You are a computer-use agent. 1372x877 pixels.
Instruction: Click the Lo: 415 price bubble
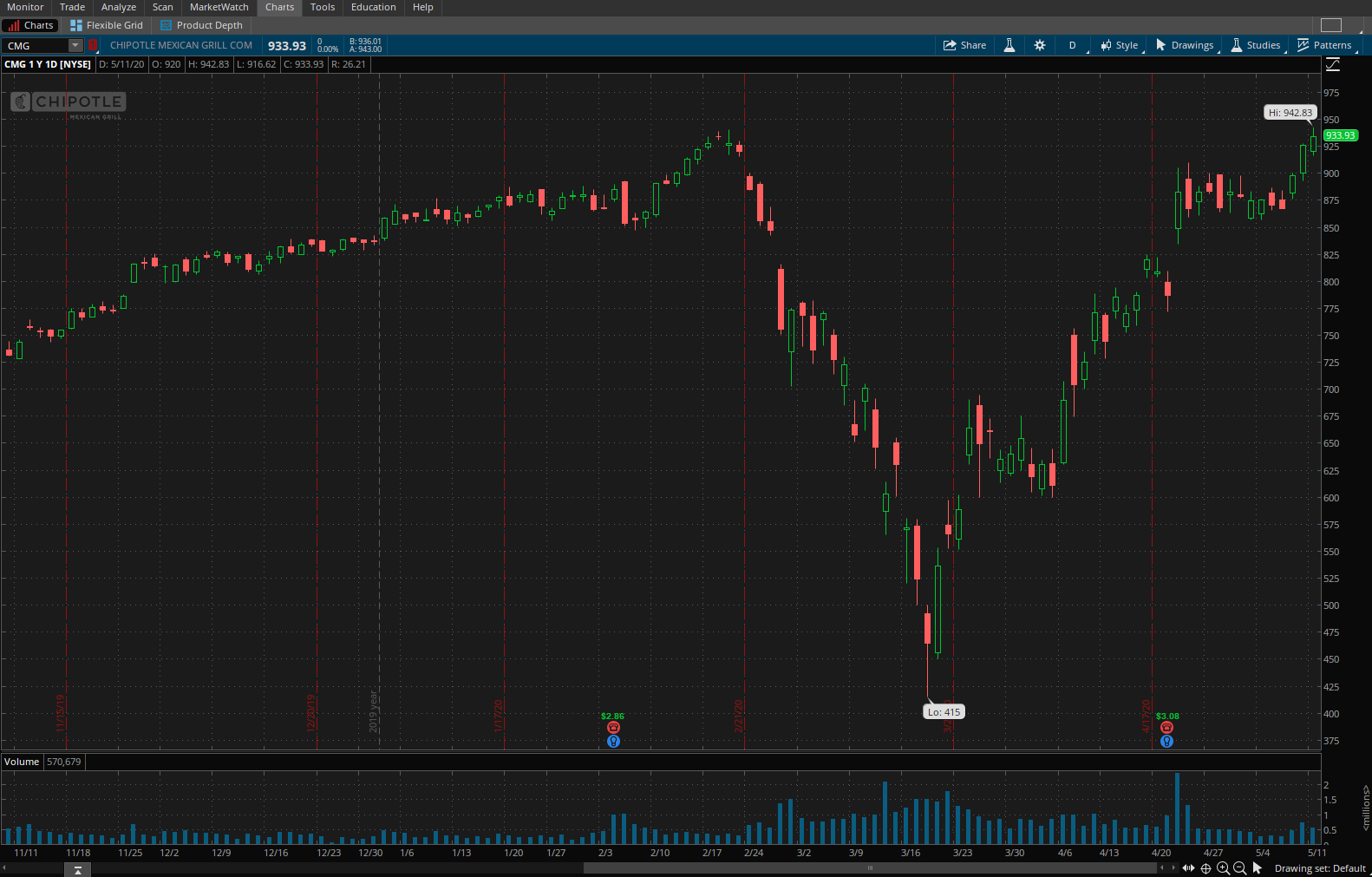944,712
